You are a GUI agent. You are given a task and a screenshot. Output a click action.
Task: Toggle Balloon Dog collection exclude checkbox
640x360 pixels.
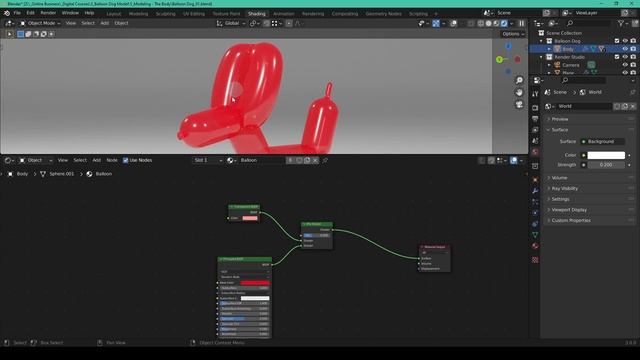click(617, 41)
